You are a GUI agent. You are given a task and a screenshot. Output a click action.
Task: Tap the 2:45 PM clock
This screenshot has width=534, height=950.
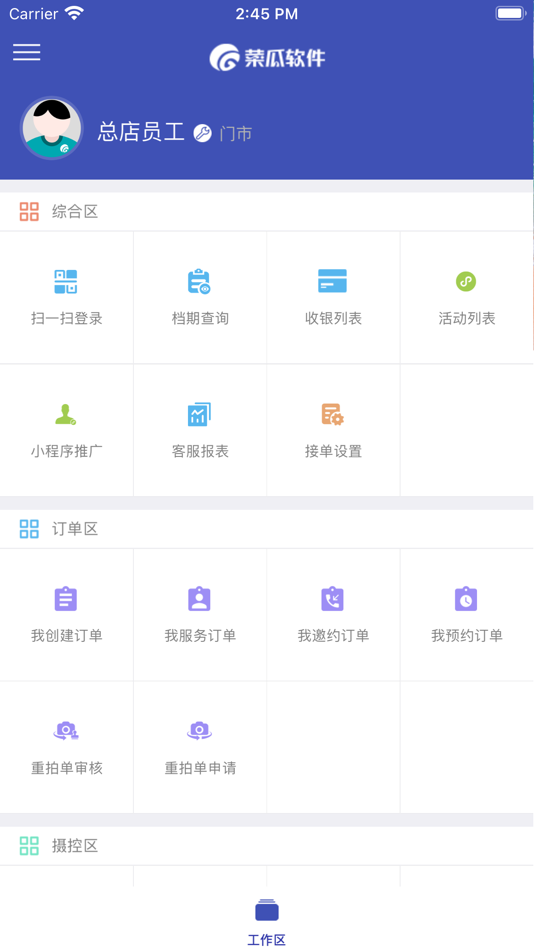point(267,14)
